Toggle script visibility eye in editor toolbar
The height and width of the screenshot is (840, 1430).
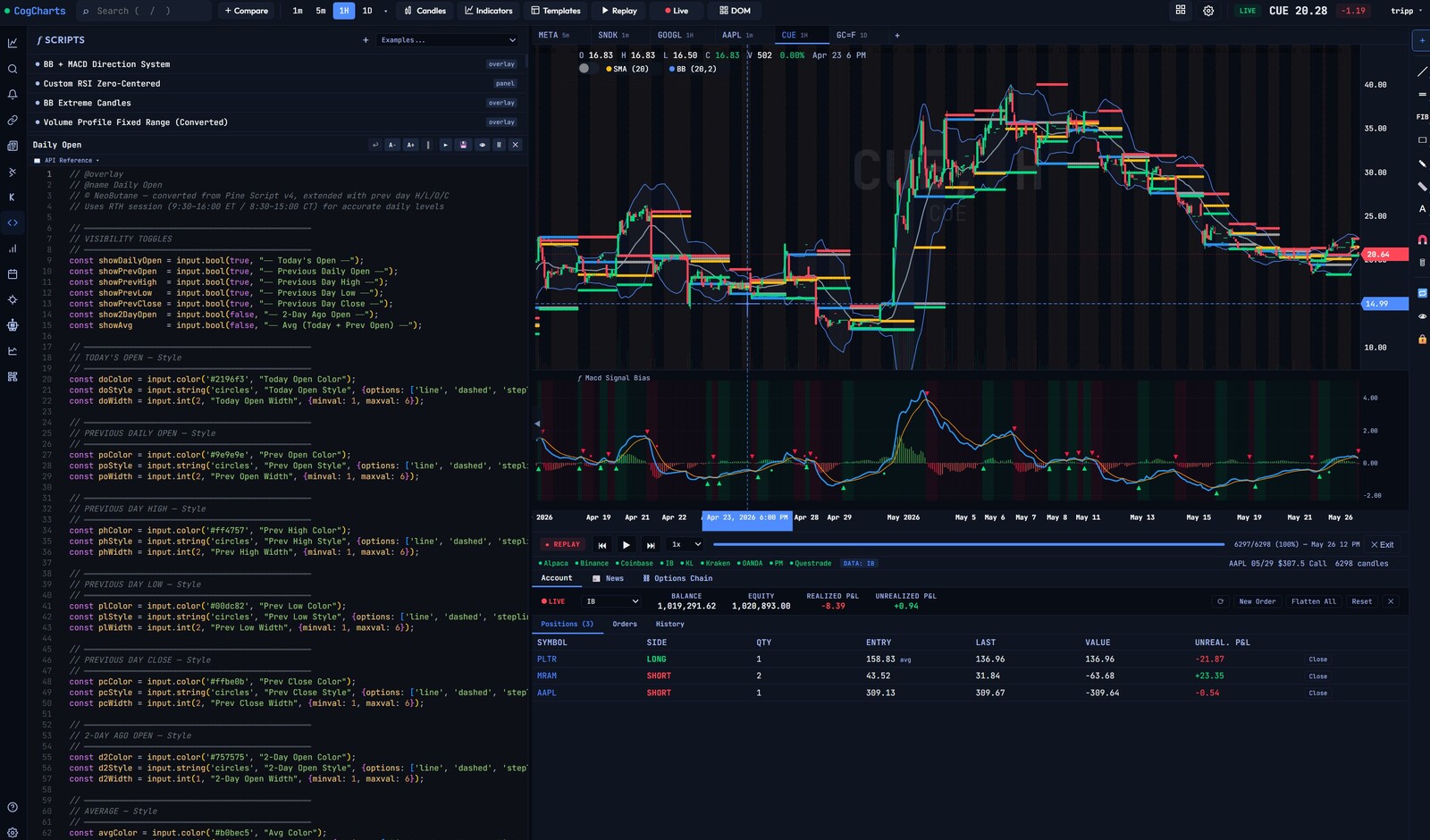click(x=482, y=145)
